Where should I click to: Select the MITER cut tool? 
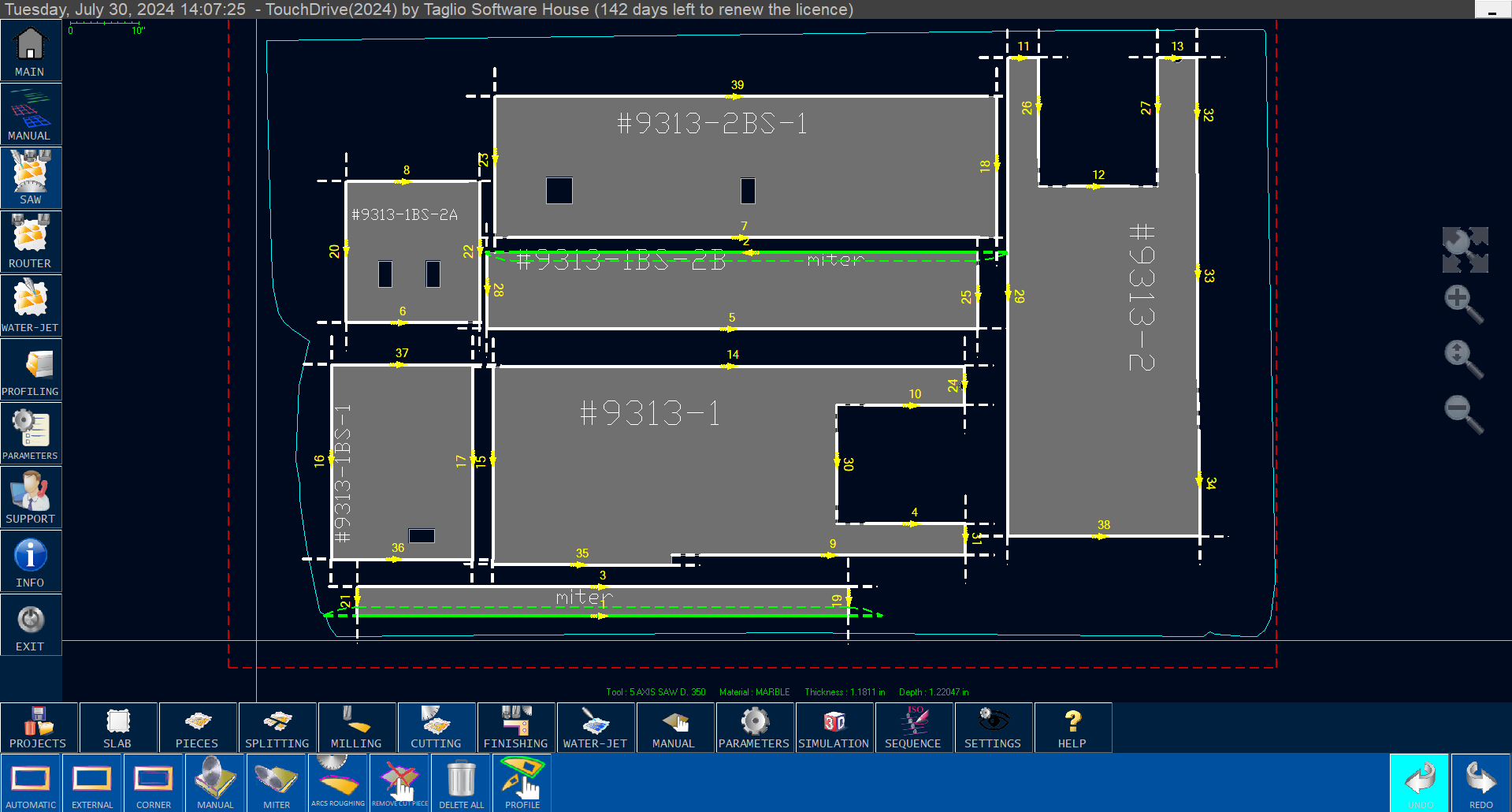click(277, 783)
